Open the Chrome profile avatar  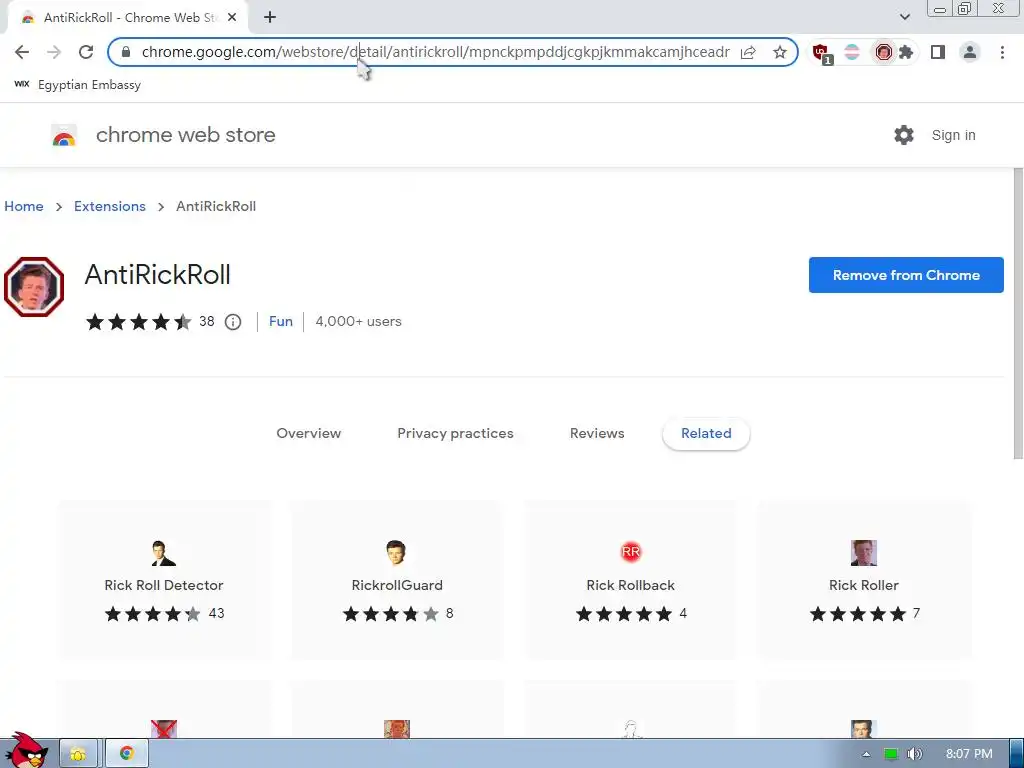point(970,52)
